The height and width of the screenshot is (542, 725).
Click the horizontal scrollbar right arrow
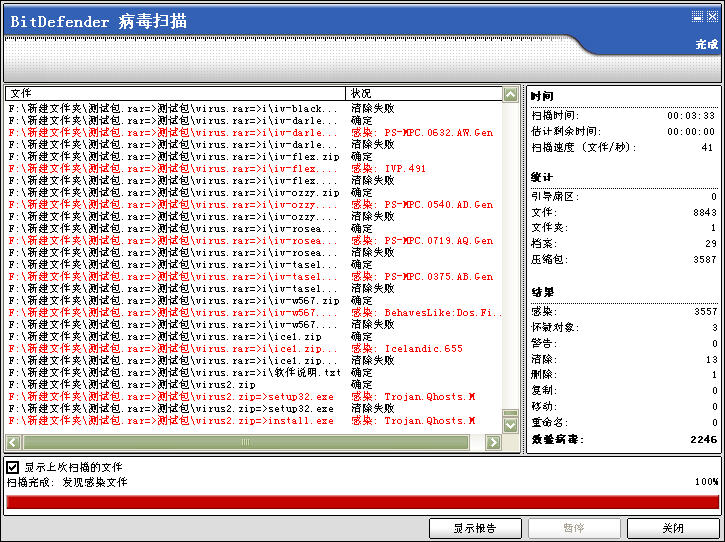click(x=493, y=443)
